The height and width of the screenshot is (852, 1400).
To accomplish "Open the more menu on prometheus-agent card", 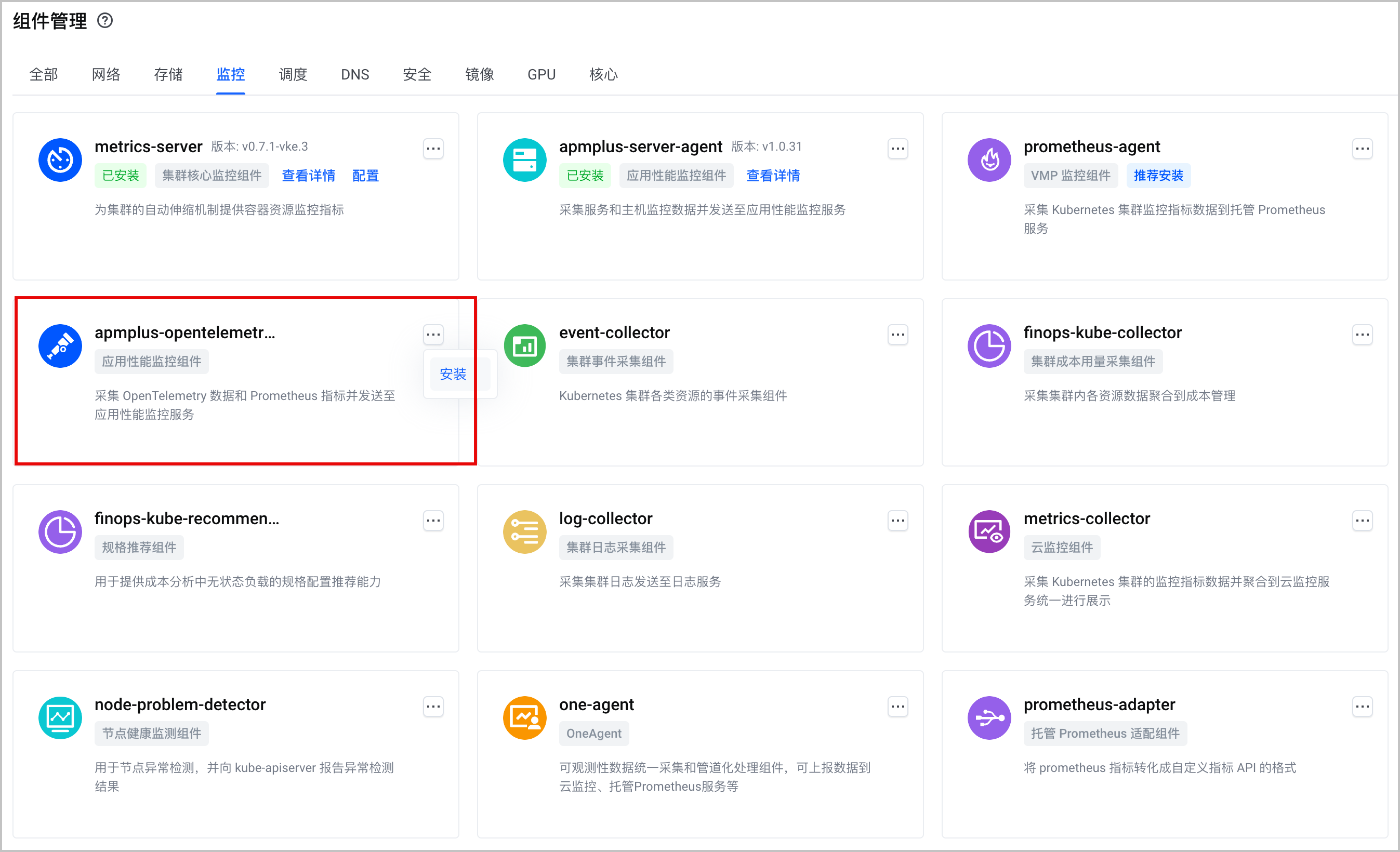I will 1363,149.
